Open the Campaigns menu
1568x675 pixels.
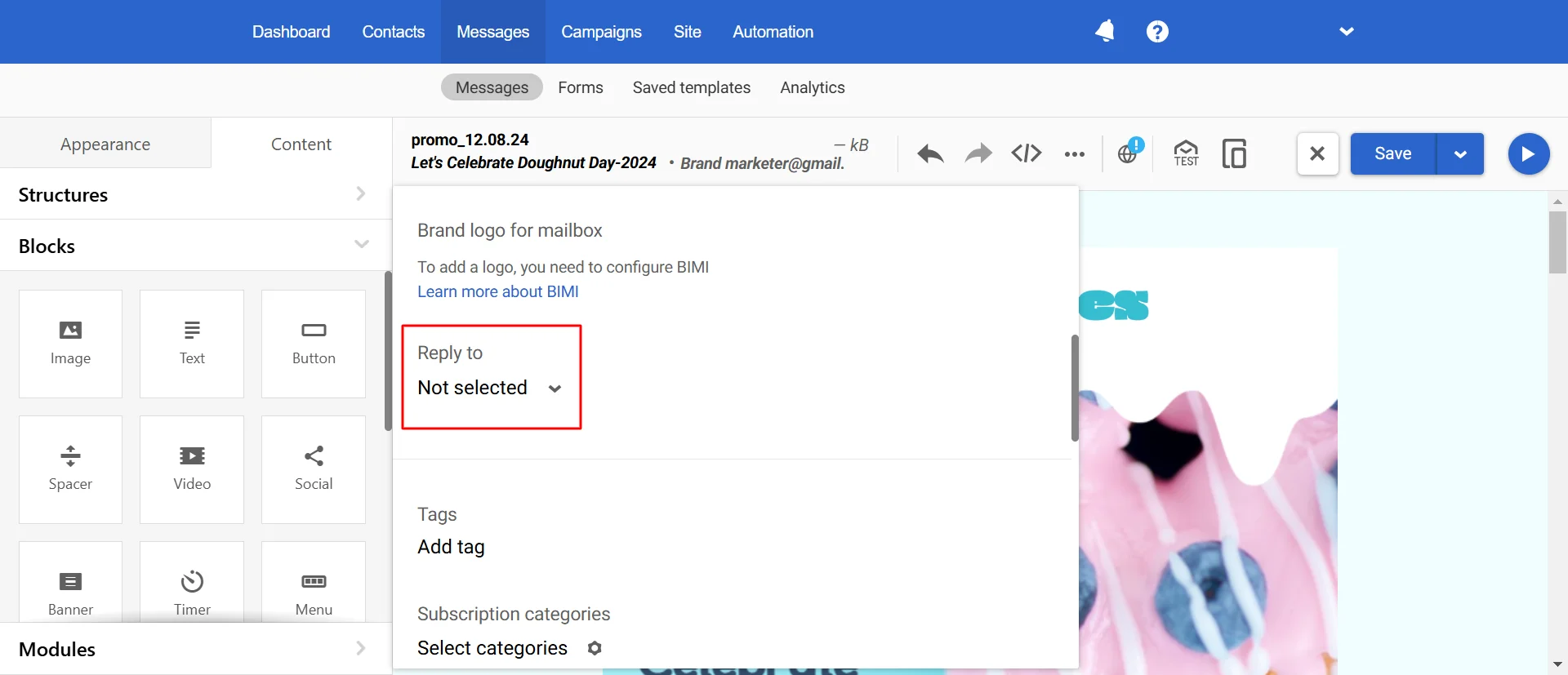click(601, 32)
